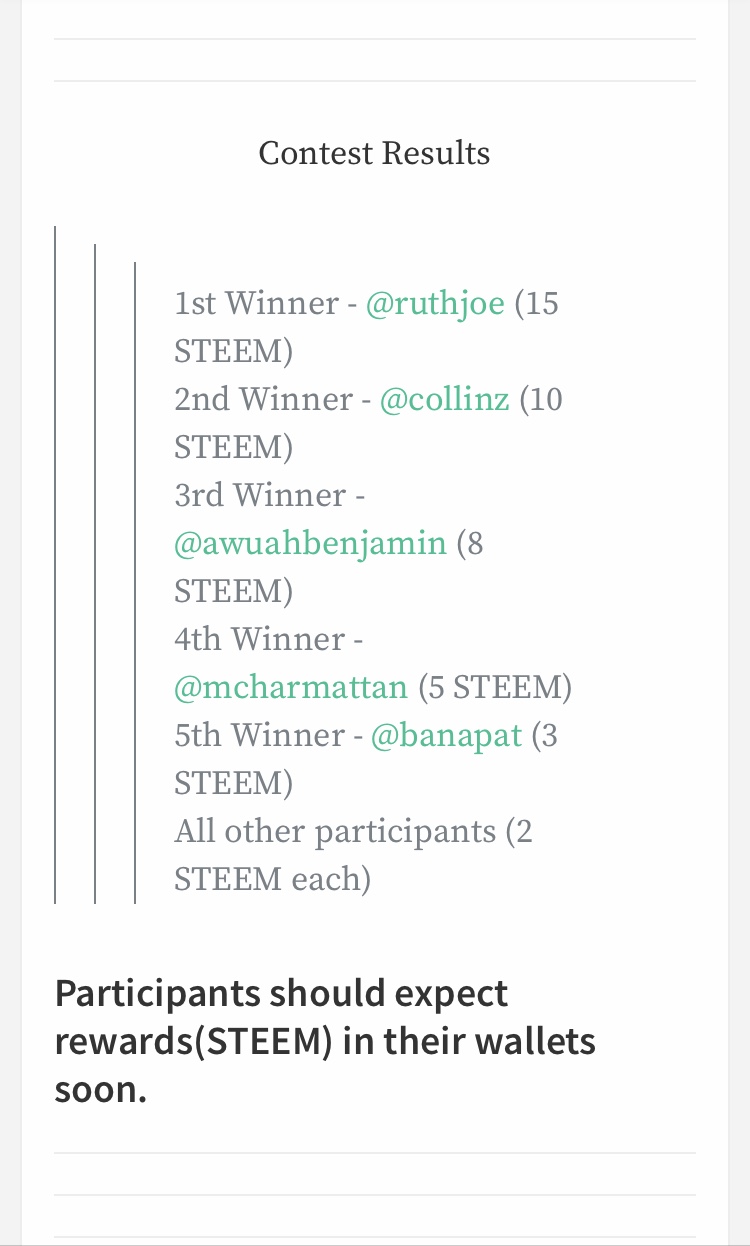This screenshot has height=1246, width=750.
Task: Click the 'All other participants' text
Action: pyautogui.click(x=335, y=831)
